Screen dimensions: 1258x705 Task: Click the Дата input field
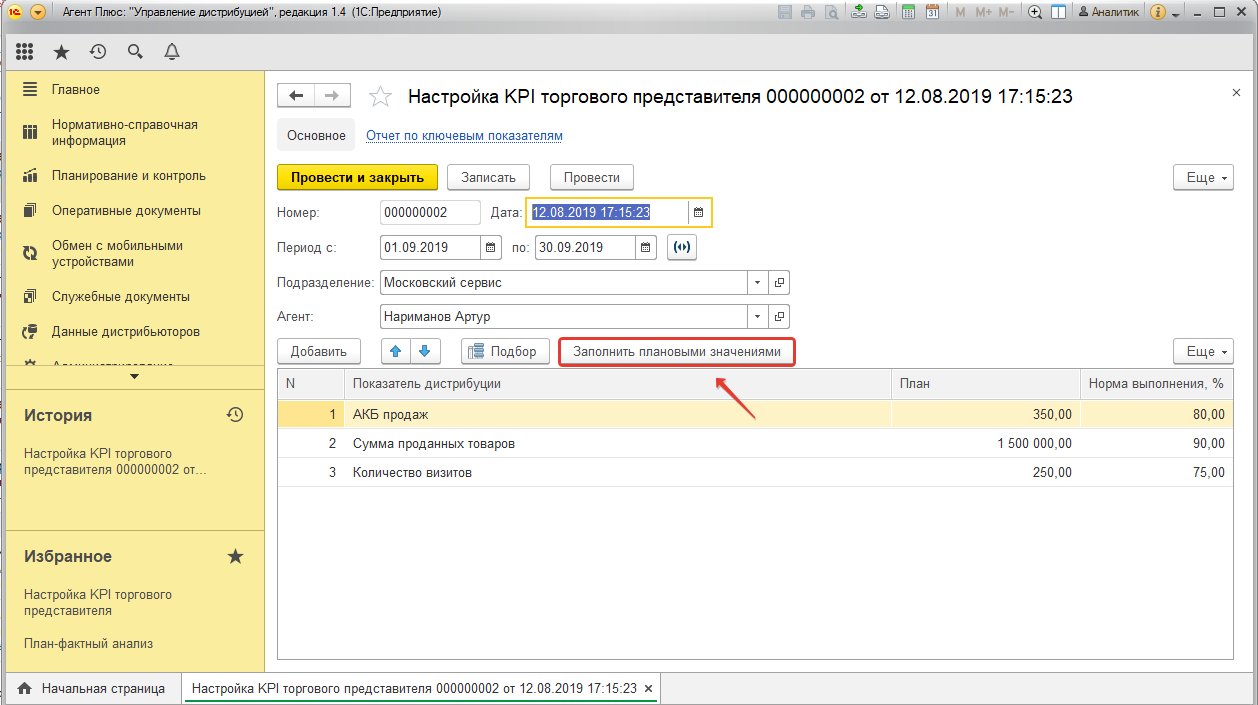[608, 212]
